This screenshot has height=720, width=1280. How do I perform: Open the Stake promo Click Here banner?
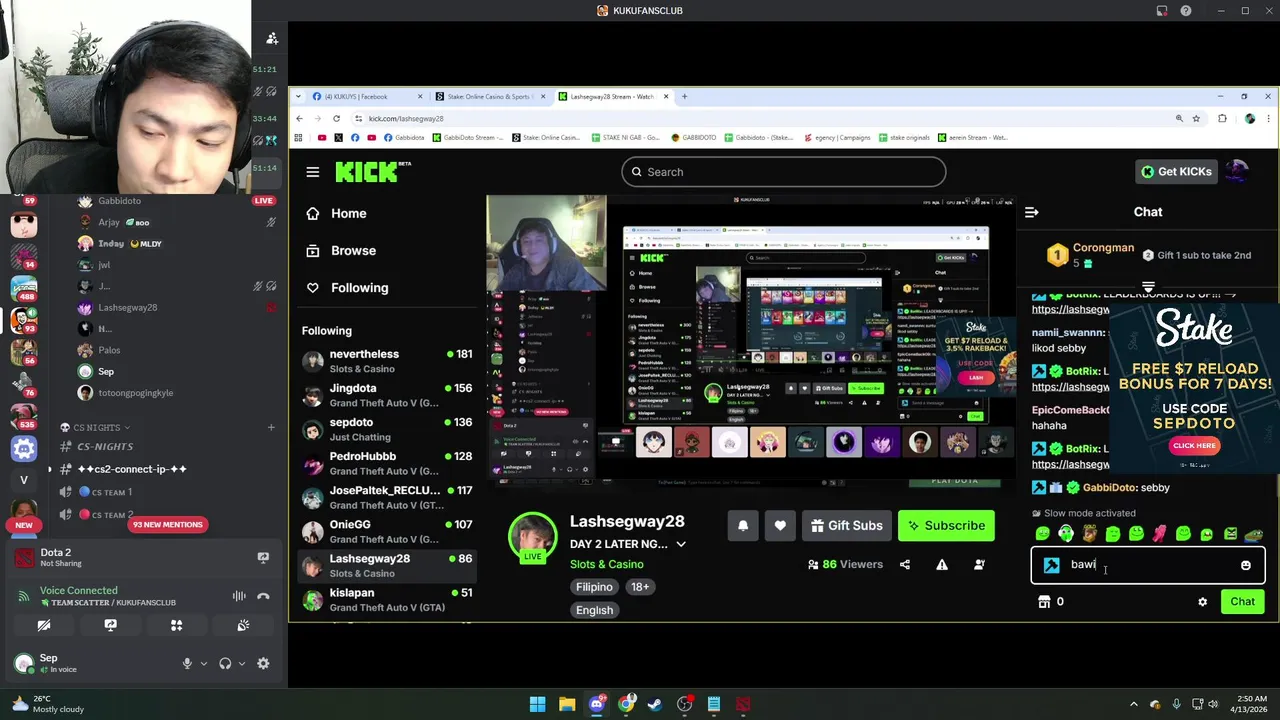click(1195, 446)
